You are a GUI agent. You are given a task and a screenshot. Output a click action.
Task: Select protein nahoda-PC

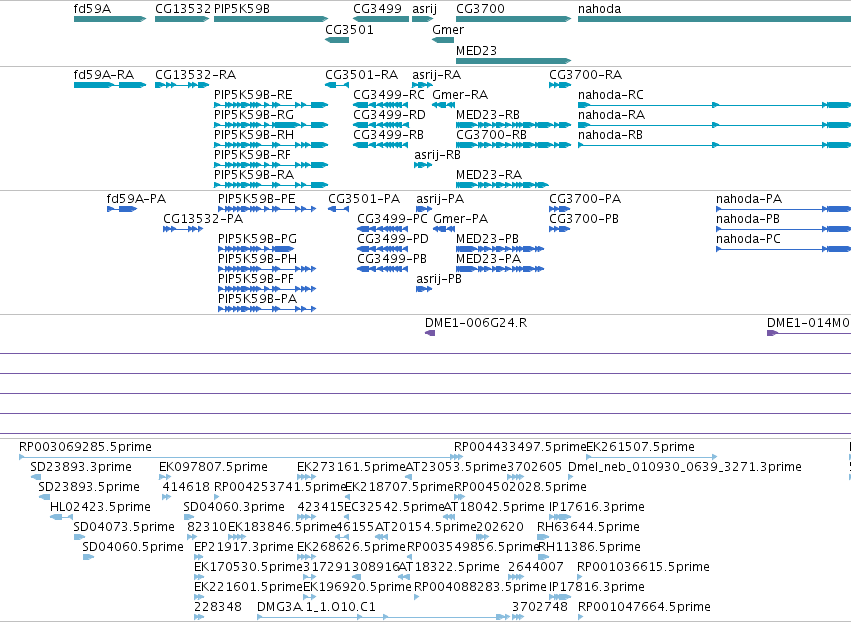[x=748, y=239]
